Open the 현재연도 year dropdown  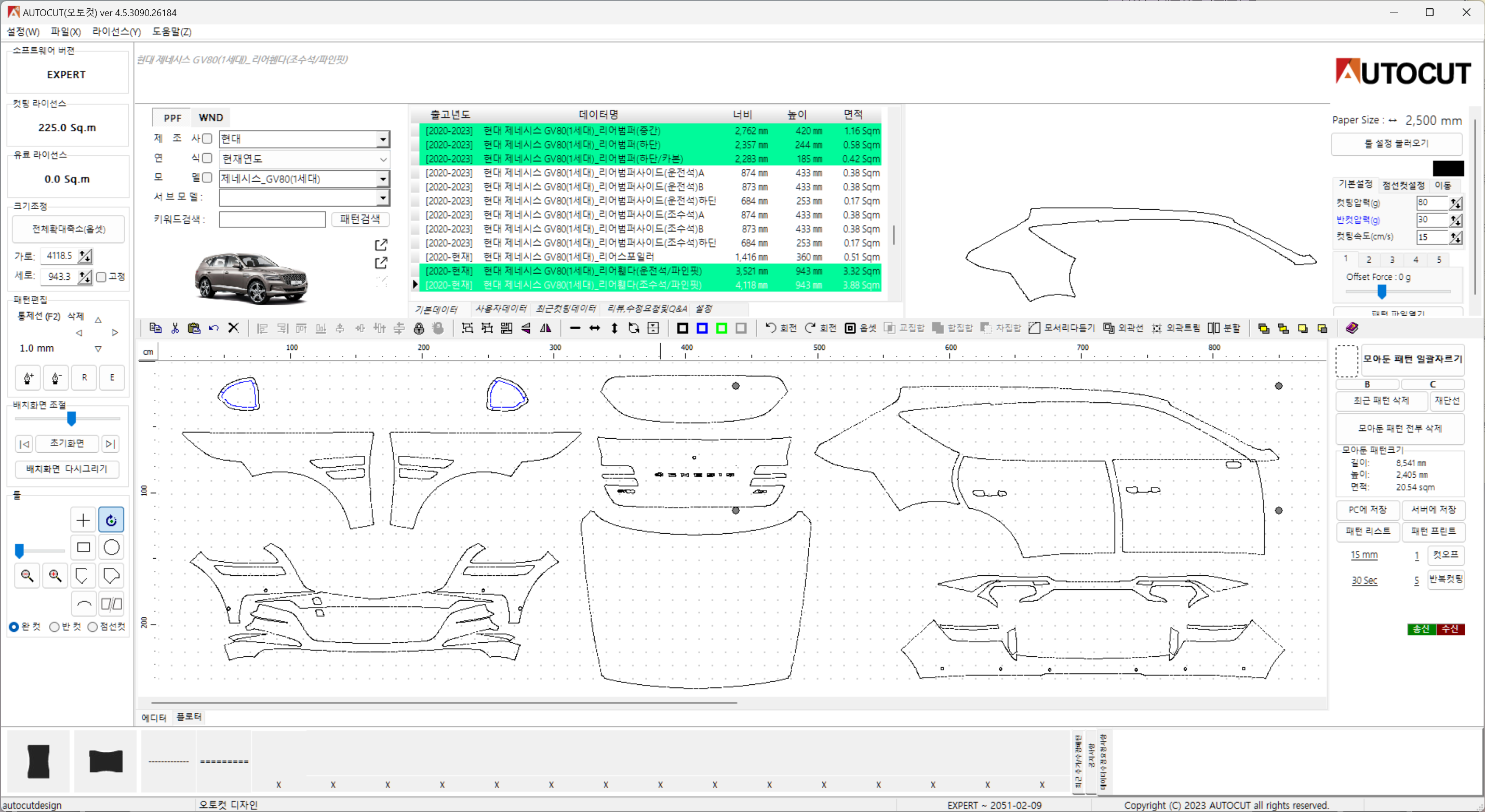click(x=383, y=159)
